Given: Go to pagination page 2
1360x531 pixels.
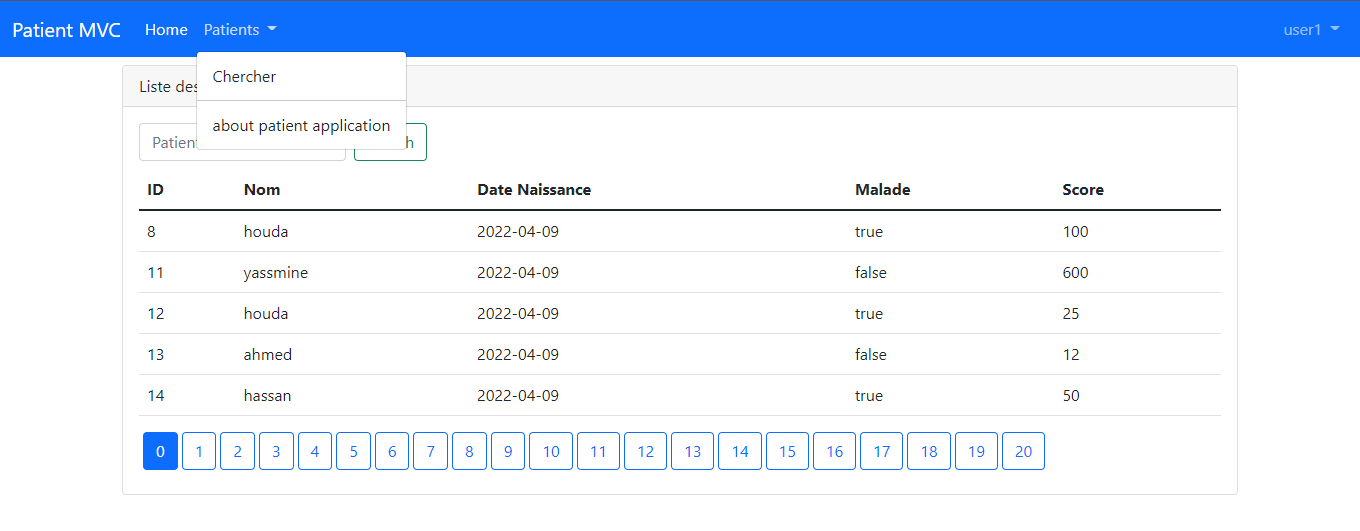Looking at the screenshot, I should (237, 452).
